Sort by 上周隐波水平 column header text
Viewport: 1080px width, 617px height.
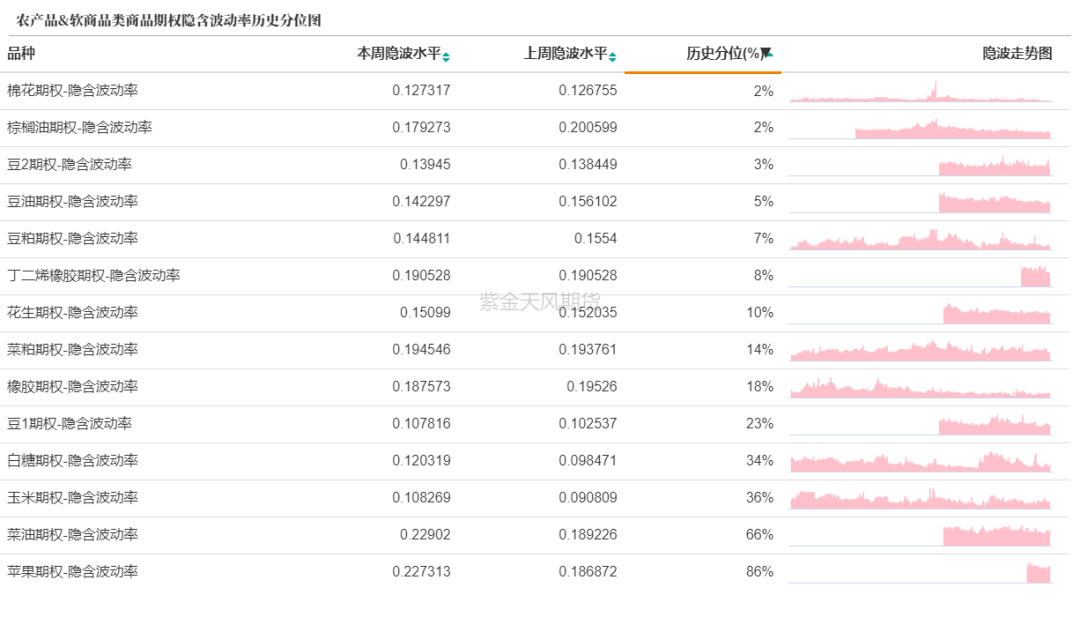(565, 54)
